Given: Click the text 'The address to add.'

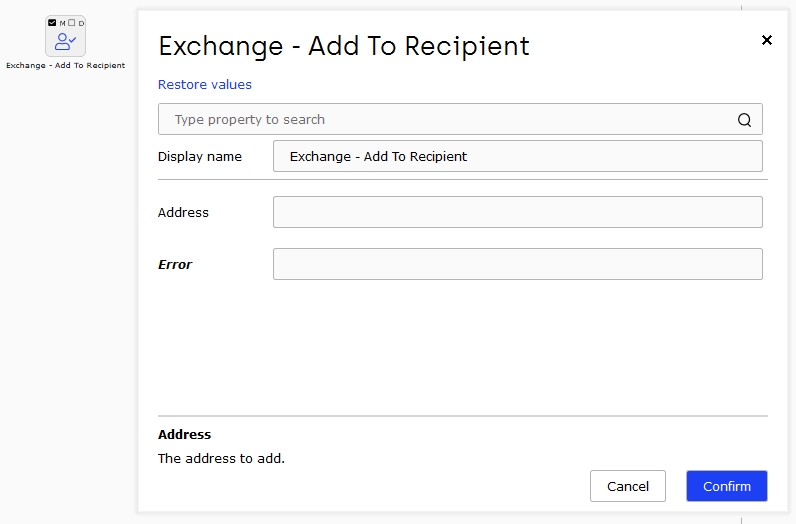Looking at the screenshot, I should click(221, 458).
